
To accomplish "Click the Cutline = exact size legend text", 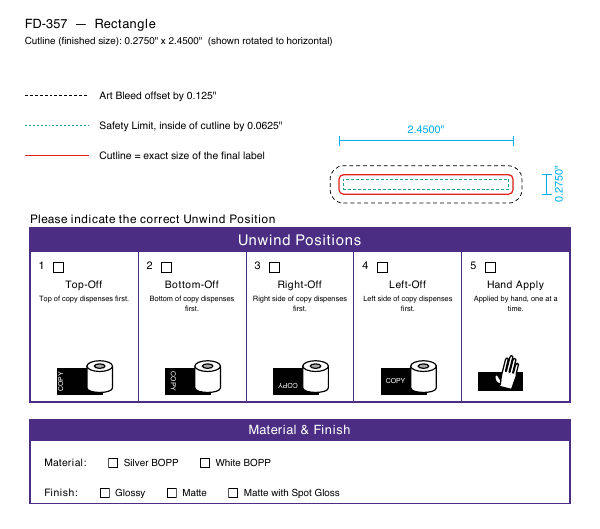I will [x=182, y=156].
